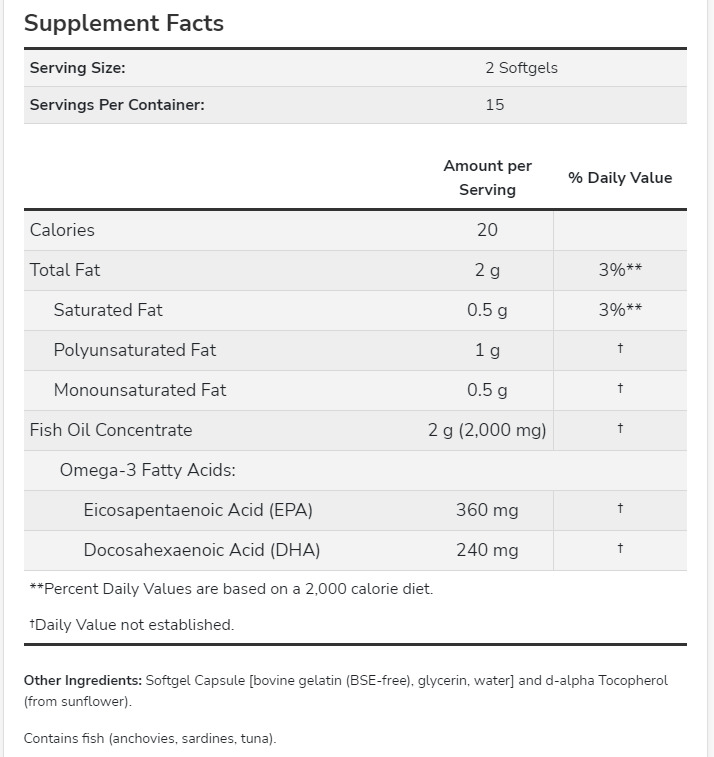Click the Polyunsaturated Fat row label

(x=135, y=350)
